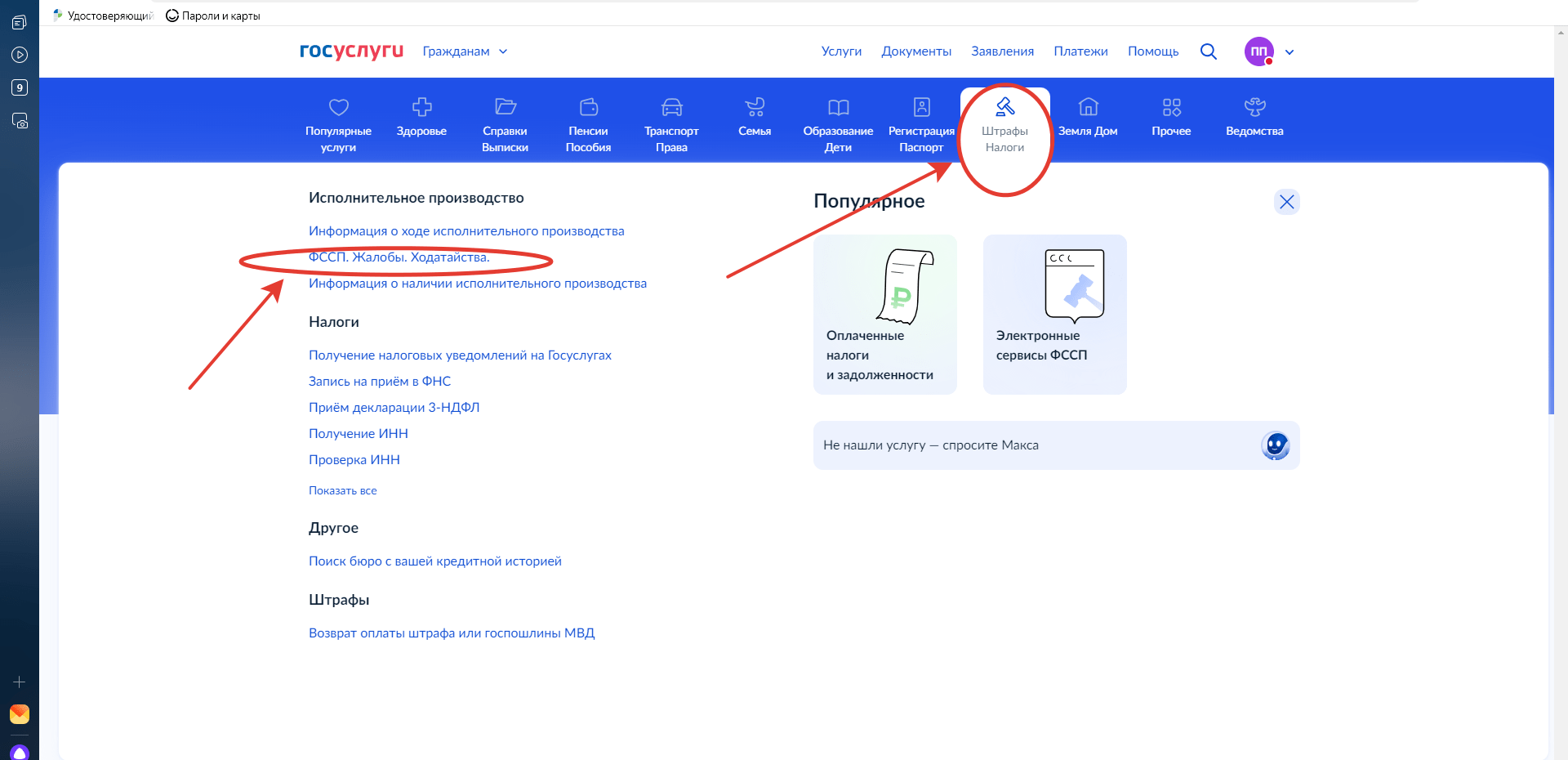Open Запись на приём в ФНС
Screen dimensions: 1568x760
[x=380, y=382]
